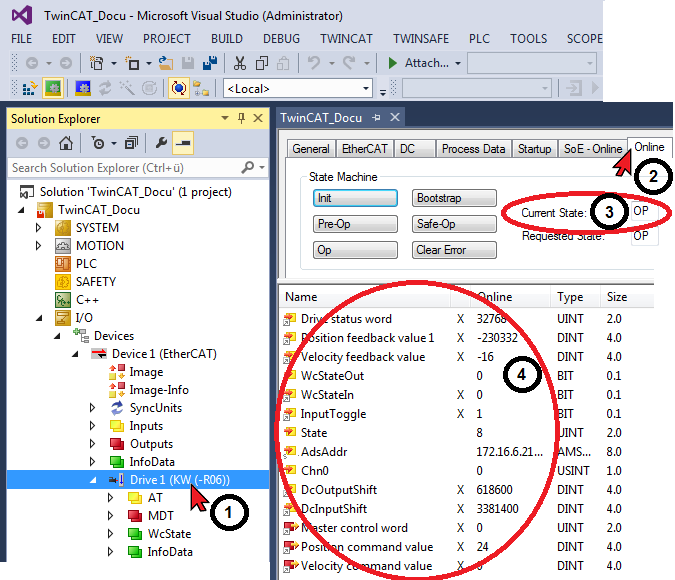675x580 pixels.
Task: Click the Save icon in toolbar
Action: pos(188,63)
